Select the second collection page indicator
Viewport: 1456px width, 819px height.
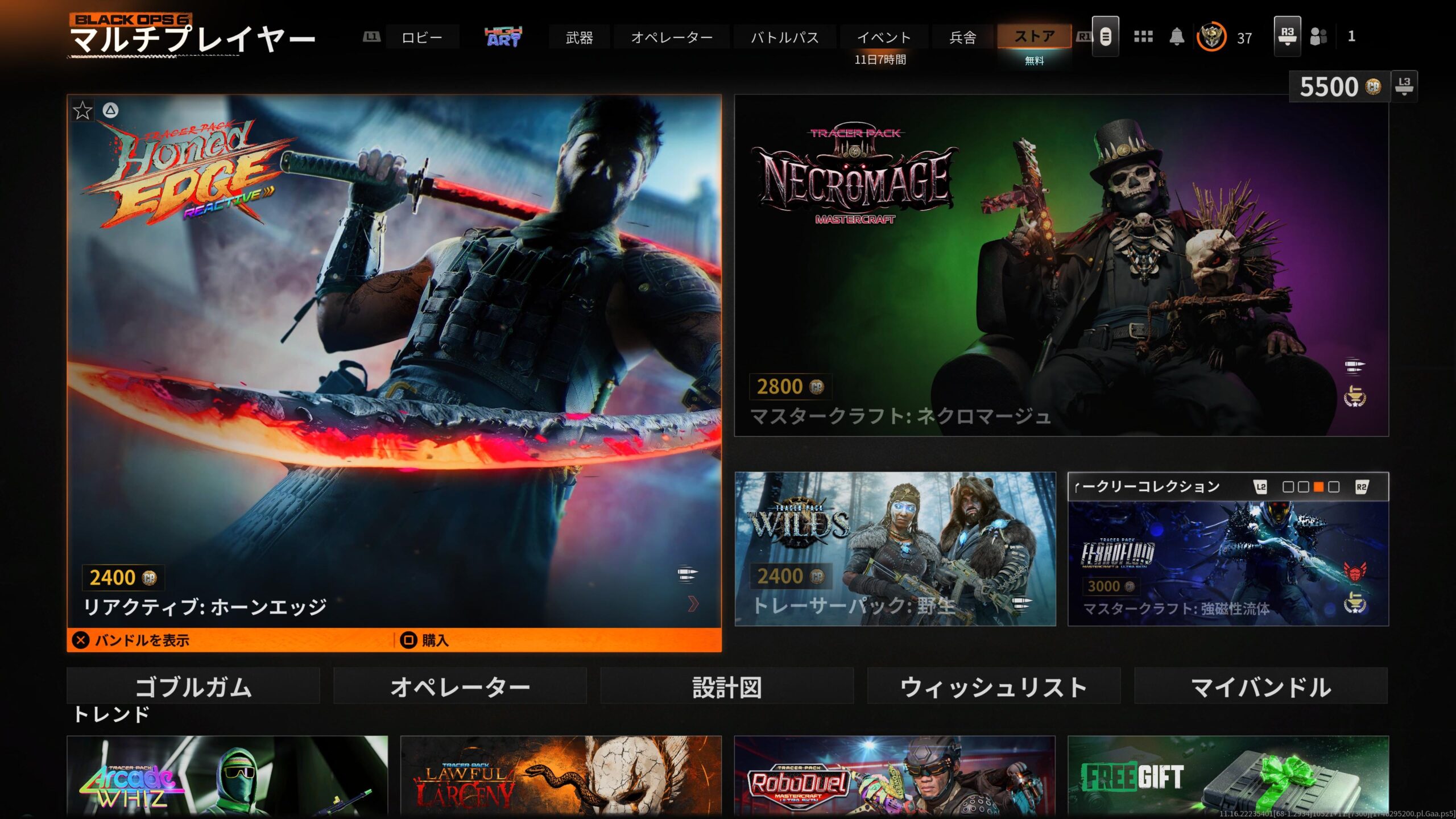pos(1304,487)
